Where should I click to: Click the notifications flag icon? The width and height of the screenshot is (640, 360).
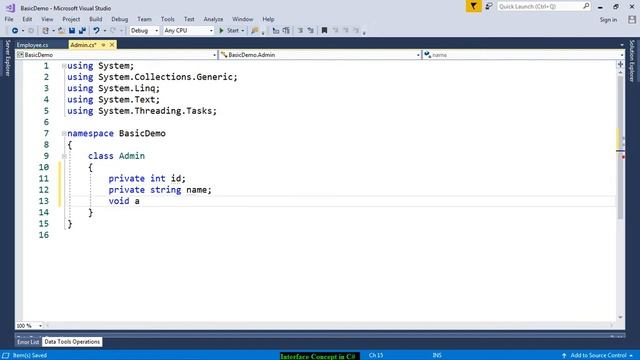(473, 7)
